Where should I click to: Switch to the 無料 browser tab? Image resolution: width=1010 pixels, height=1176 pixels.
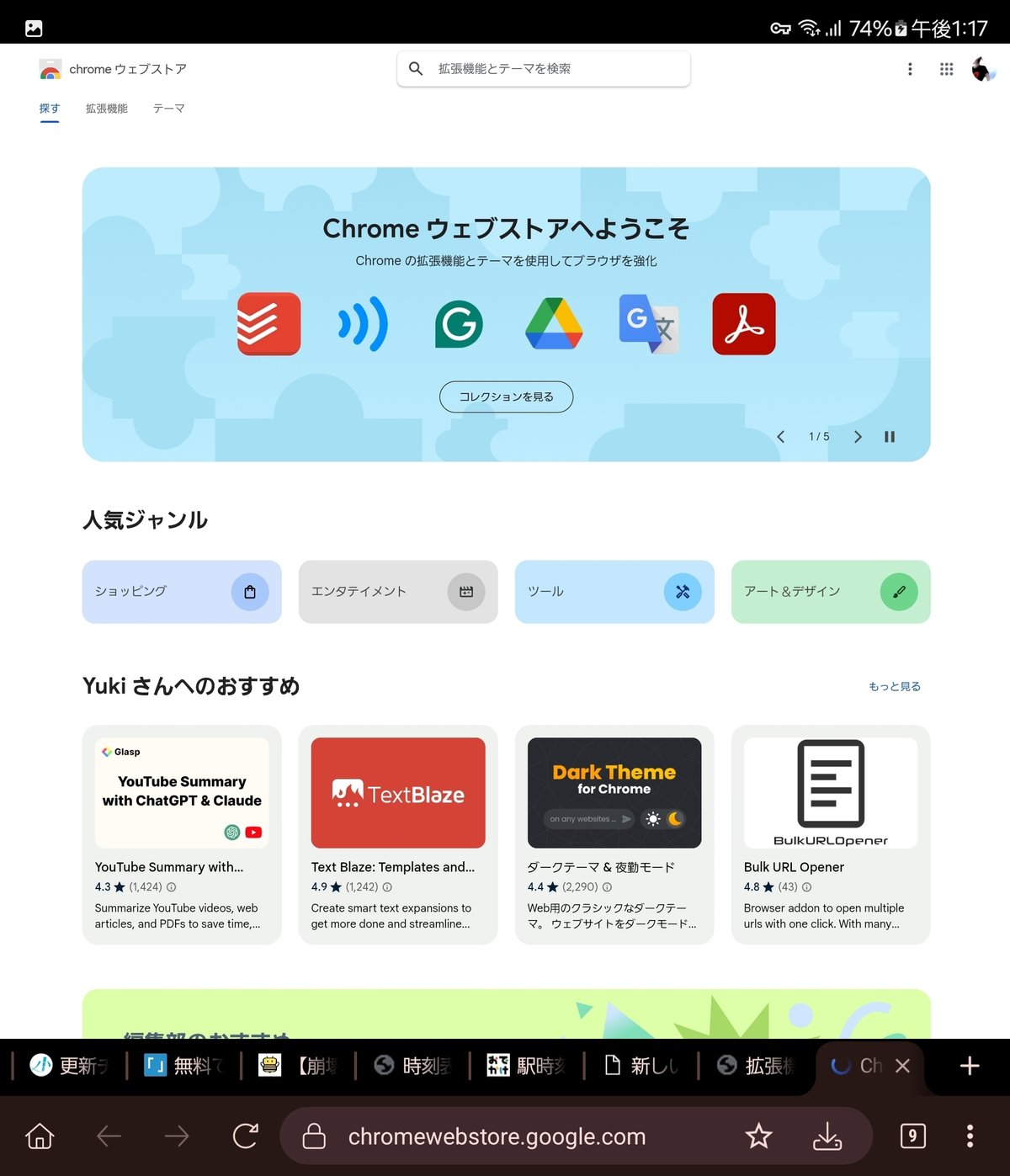184,1066
